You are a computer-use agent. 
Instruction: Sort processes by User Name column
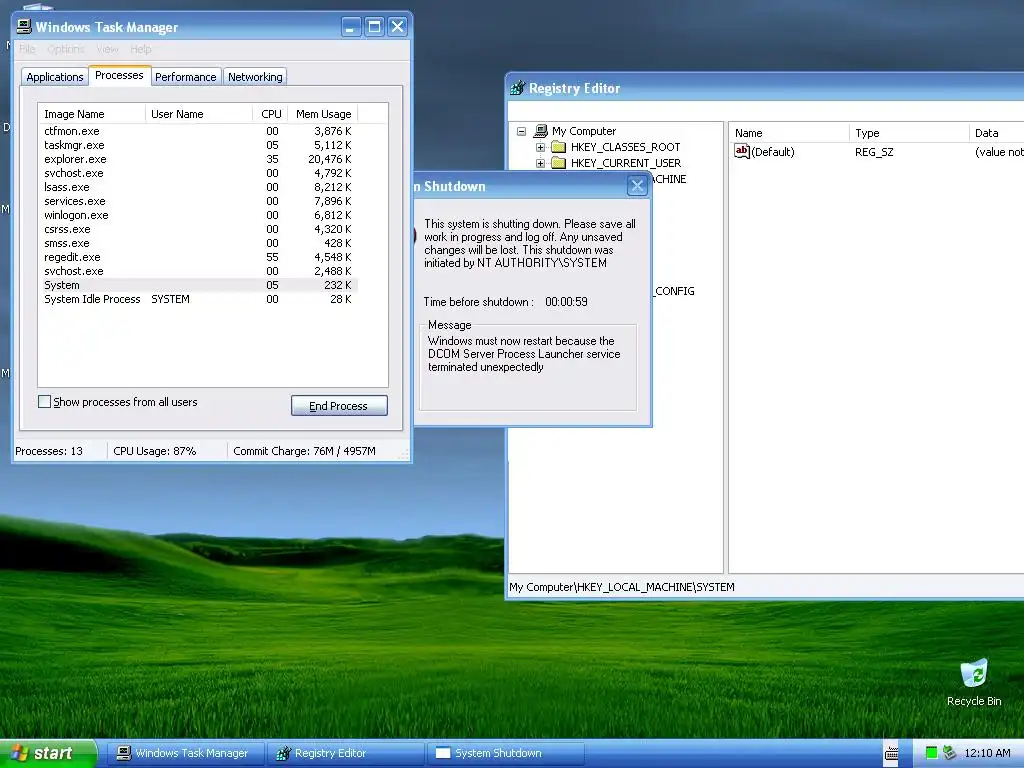point(199,114)
